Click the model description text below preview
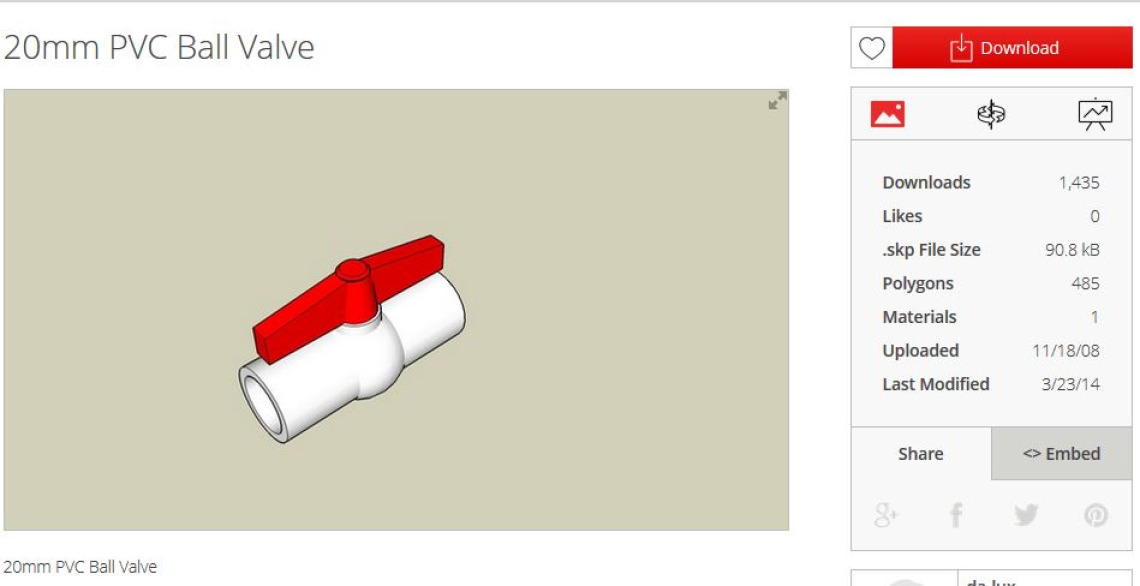The height and width of the screenshot is (586, 1140). [80, 567]
